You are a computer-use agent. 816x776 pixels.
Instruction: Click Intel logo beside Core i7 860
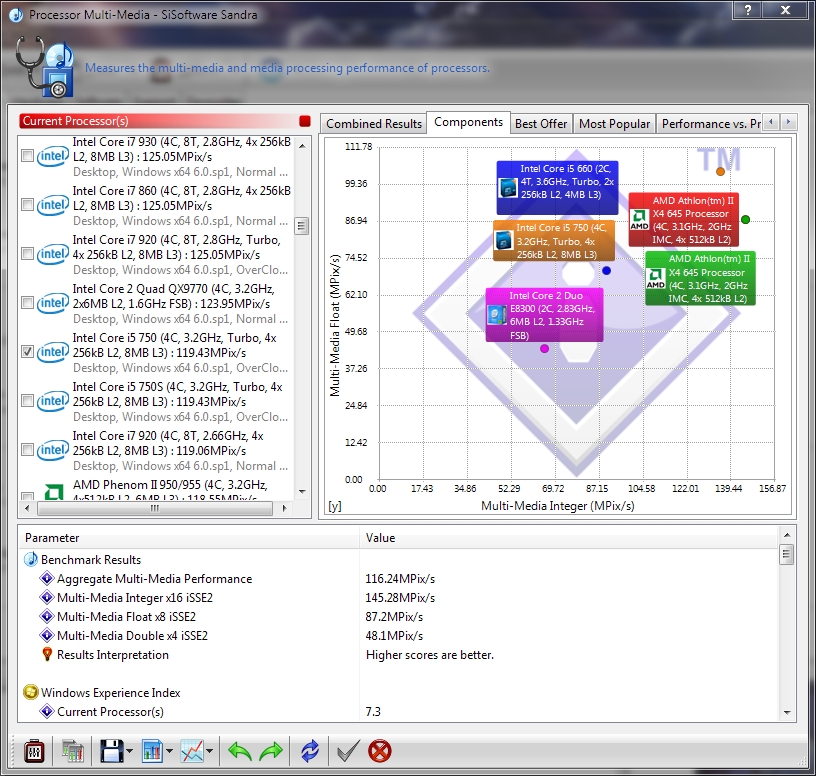(x=53, y=205)
